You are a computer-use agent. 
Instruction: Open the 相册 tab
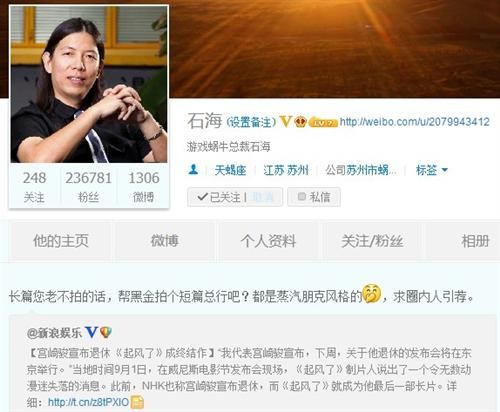pyautogui.click(x=475, y=241)
